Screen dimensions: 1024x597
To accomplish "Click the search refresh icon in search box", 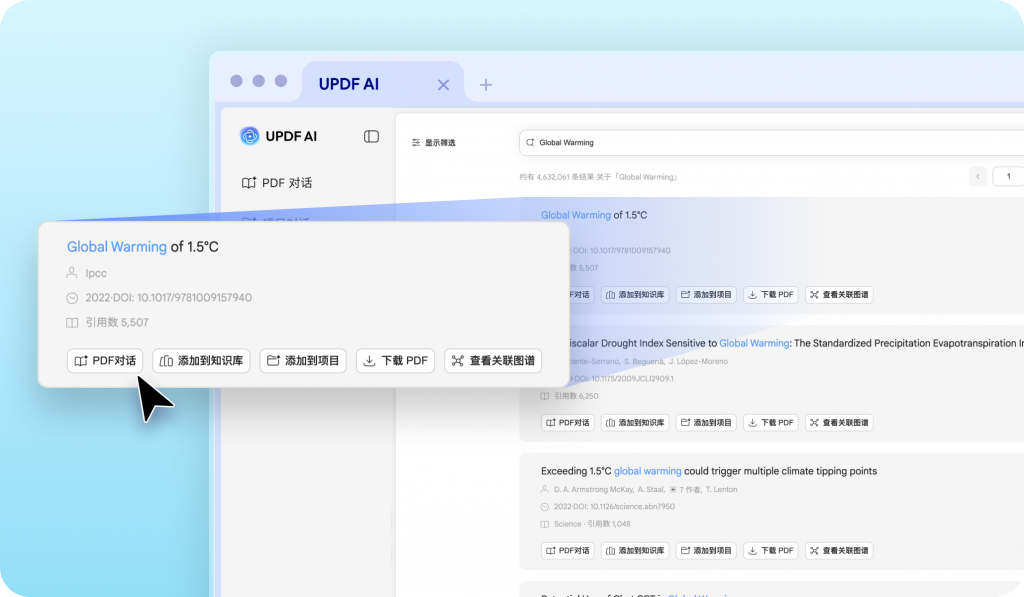I will (x=530, y=143).
